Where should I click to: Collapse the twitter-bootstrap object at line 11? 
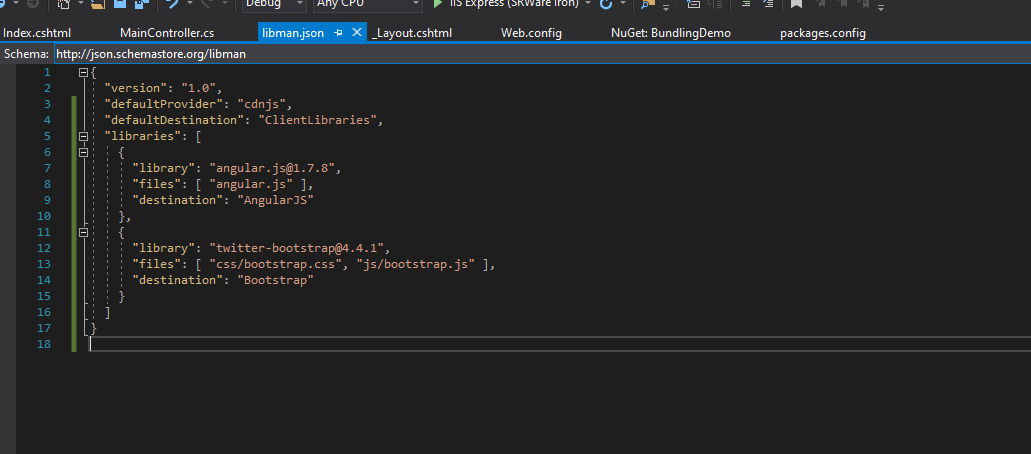(x=84, y=232)
